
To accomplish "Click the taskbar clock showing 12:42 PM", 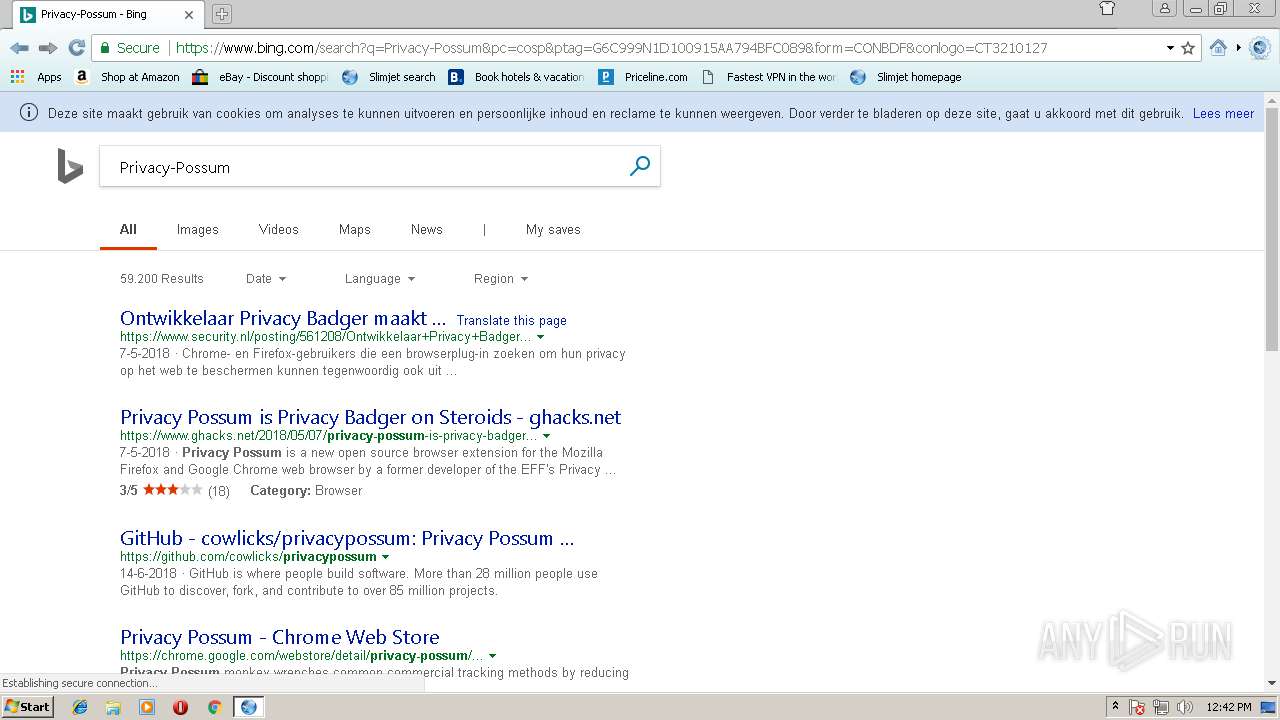I will tap(1229, 707).
